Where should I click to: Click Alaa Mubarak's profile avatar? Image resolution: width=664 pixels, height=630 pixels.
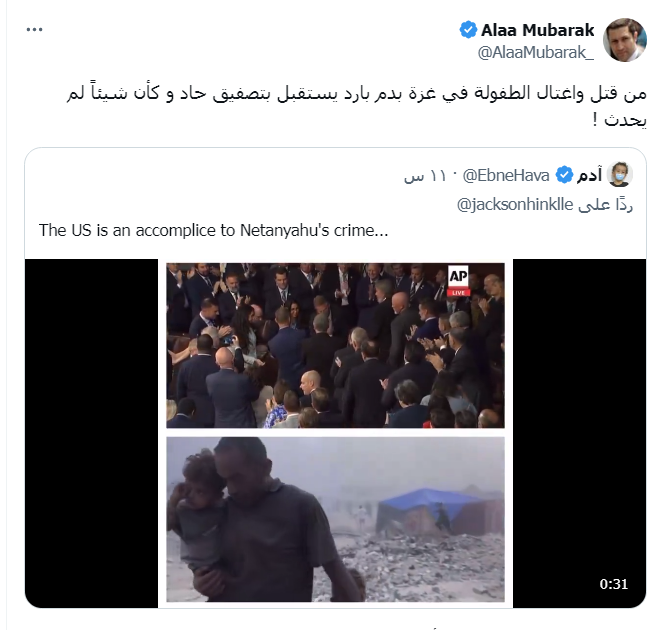(x=625, y=40)
